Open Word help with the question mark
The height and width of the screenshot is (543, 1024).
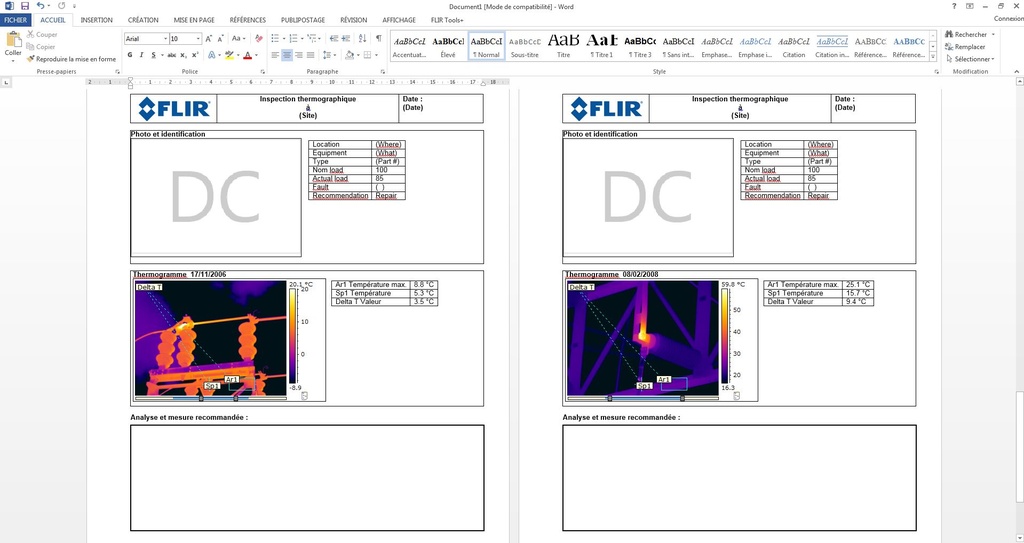954,6
